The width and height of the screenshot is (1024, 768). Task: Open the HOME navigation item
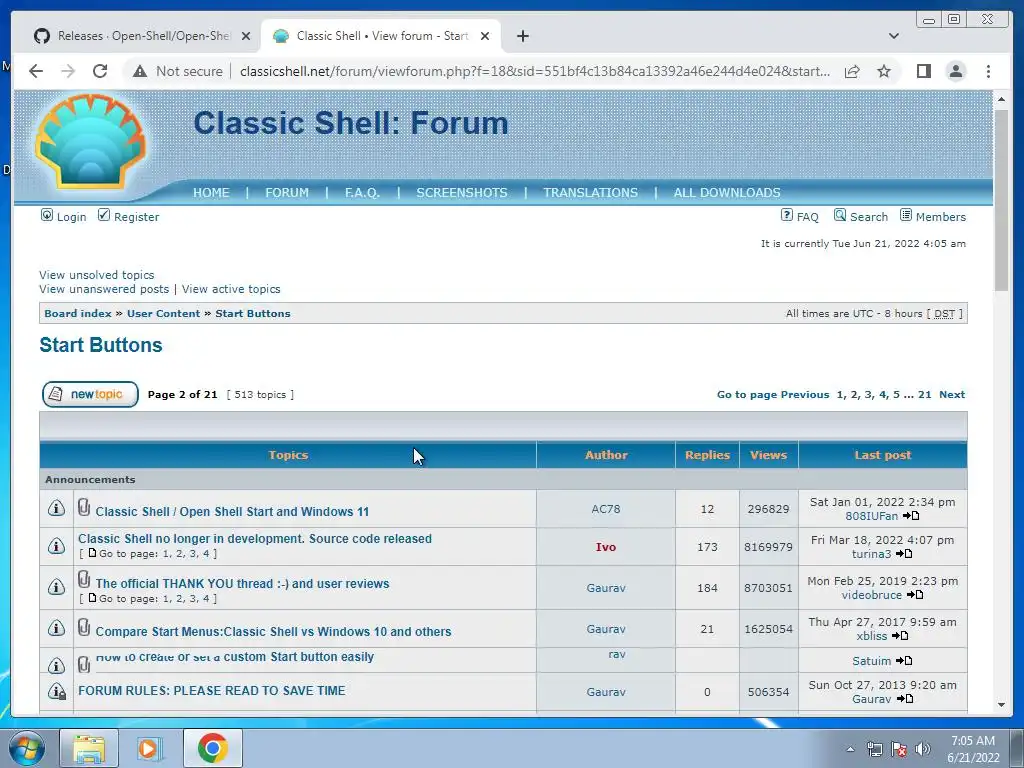[x=211, y=193]
